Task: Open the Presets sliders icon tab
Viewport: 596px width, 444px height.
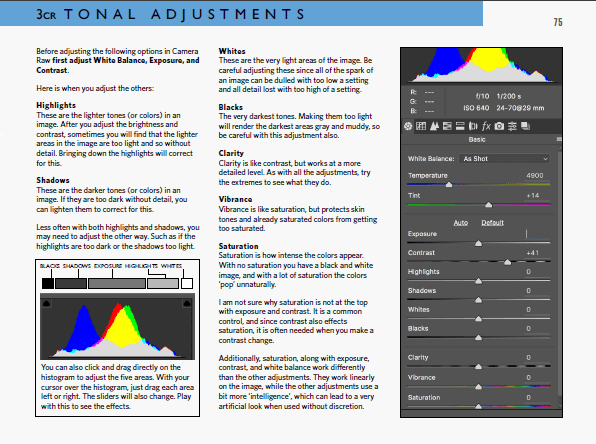Action: pyautogui.click(x=512, y=126)
